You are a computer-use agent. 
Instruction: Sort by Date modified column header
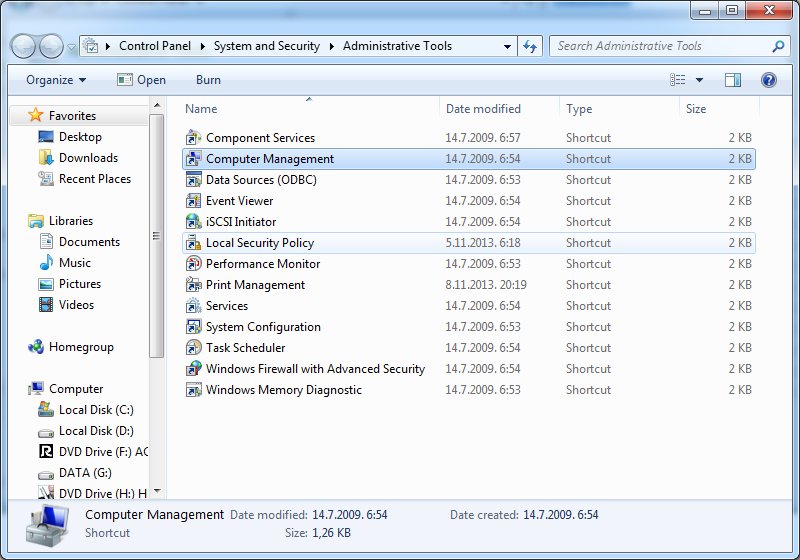tap(483, 109)
